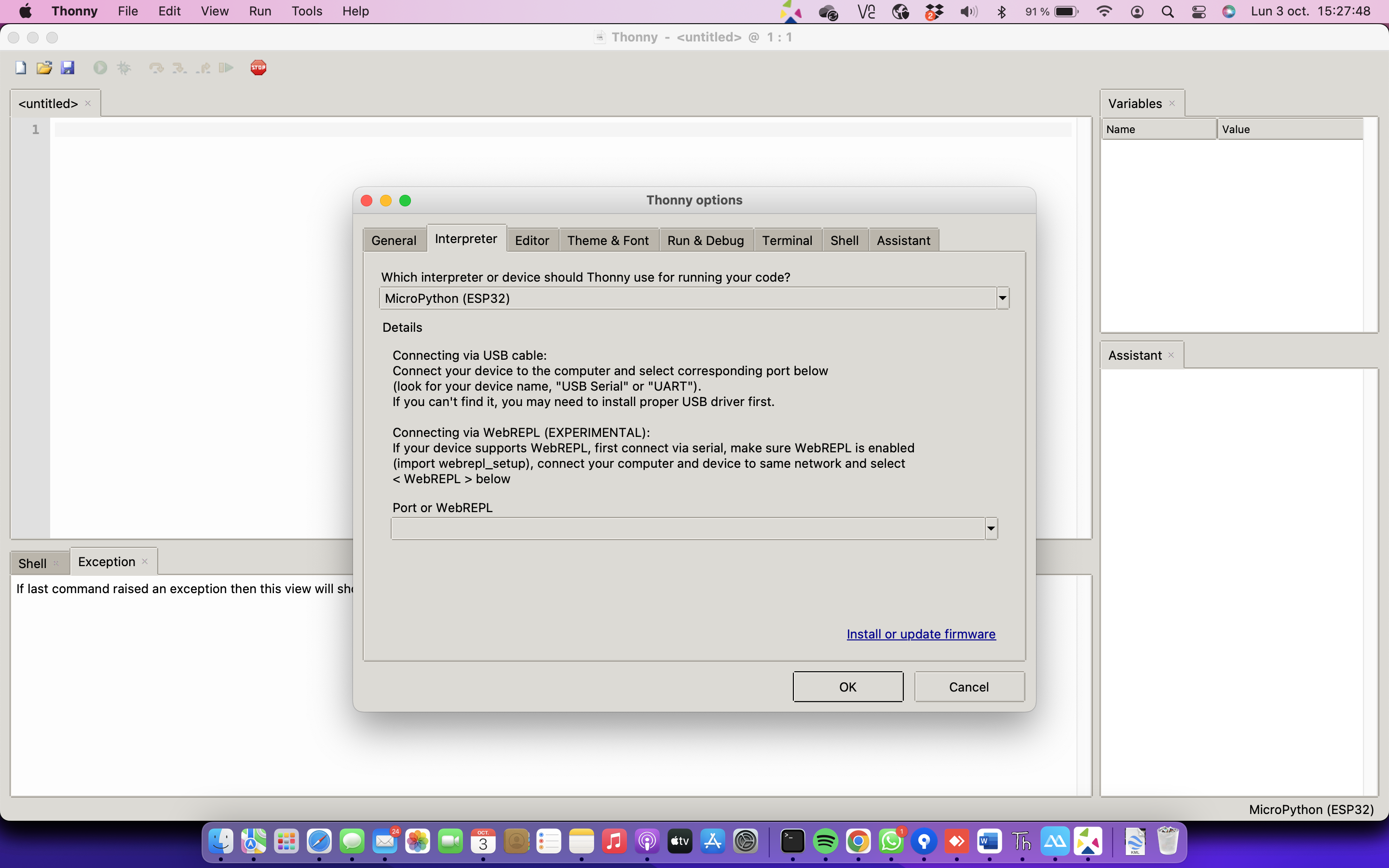The width and height of the screenshot is (1389, 868).
Task: Save file using floppy disk icon
Action: click(68, 68)
